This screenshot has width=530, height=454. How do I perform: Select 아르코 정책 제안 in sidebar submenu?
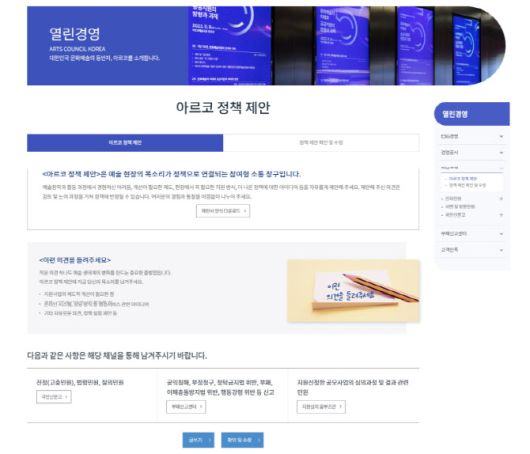tap(463, 178)
